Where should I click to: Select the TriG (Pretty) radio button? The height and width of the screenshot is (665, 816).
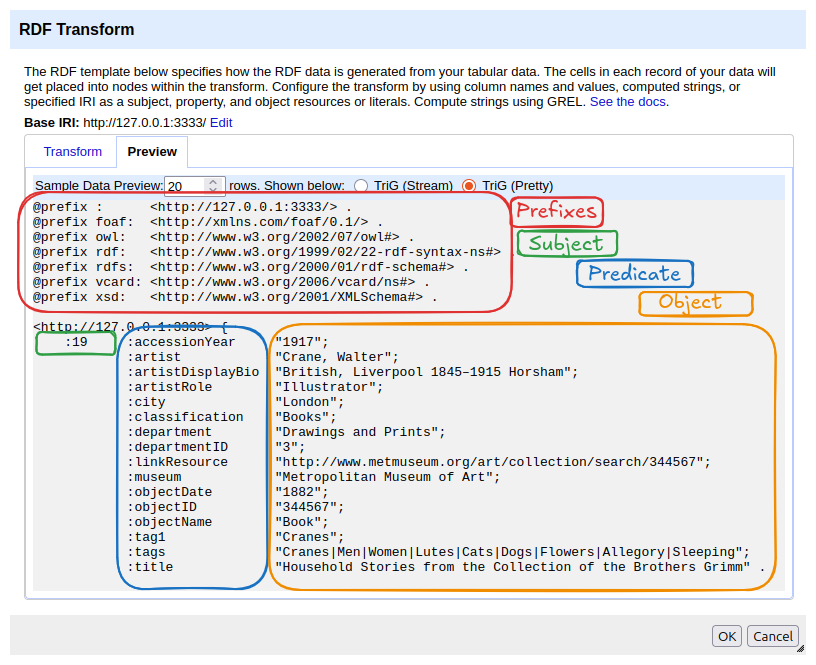point(469,186)
